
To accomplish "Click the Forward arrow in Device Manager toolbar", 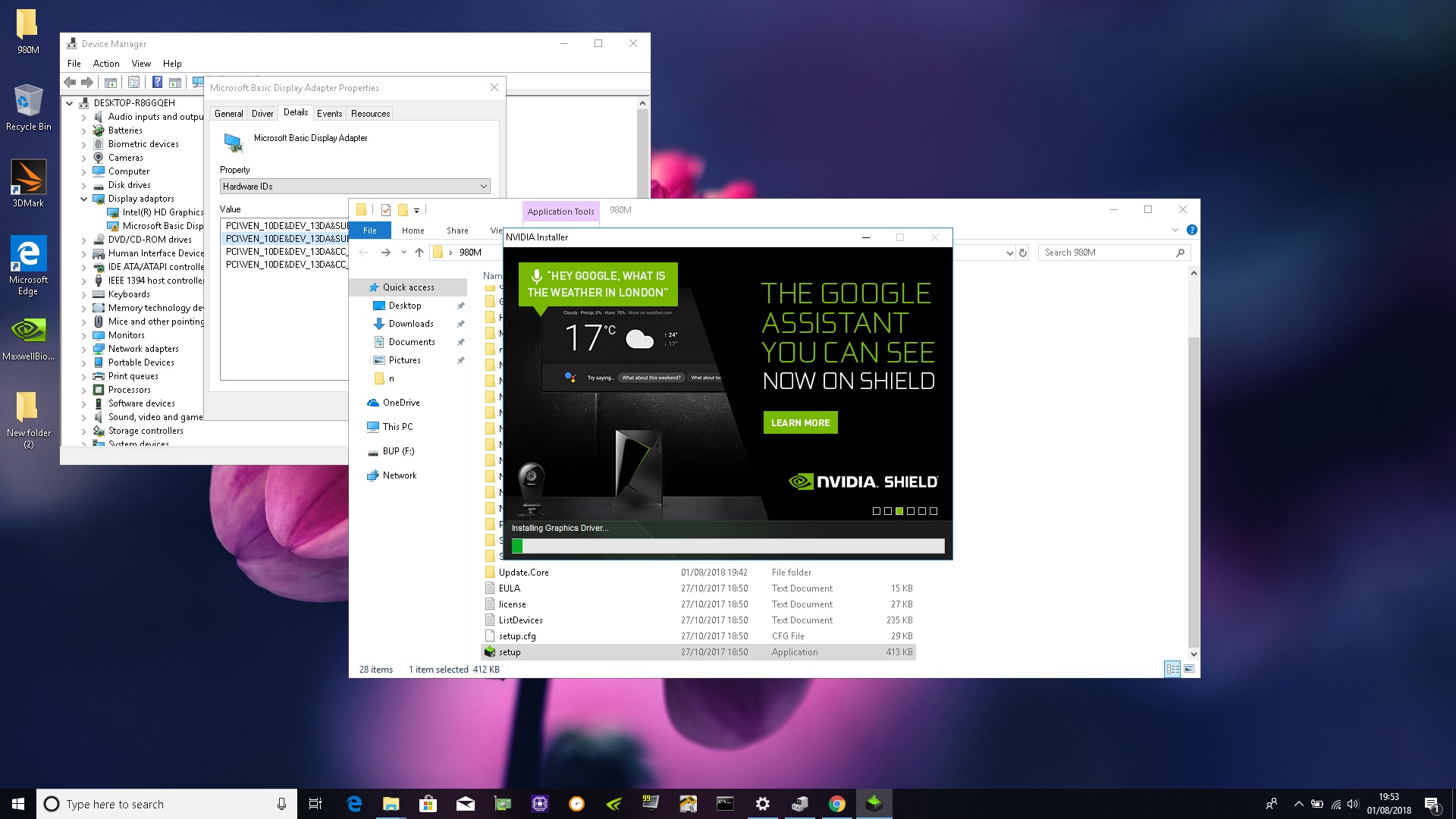I will click(x=87, y=83).
